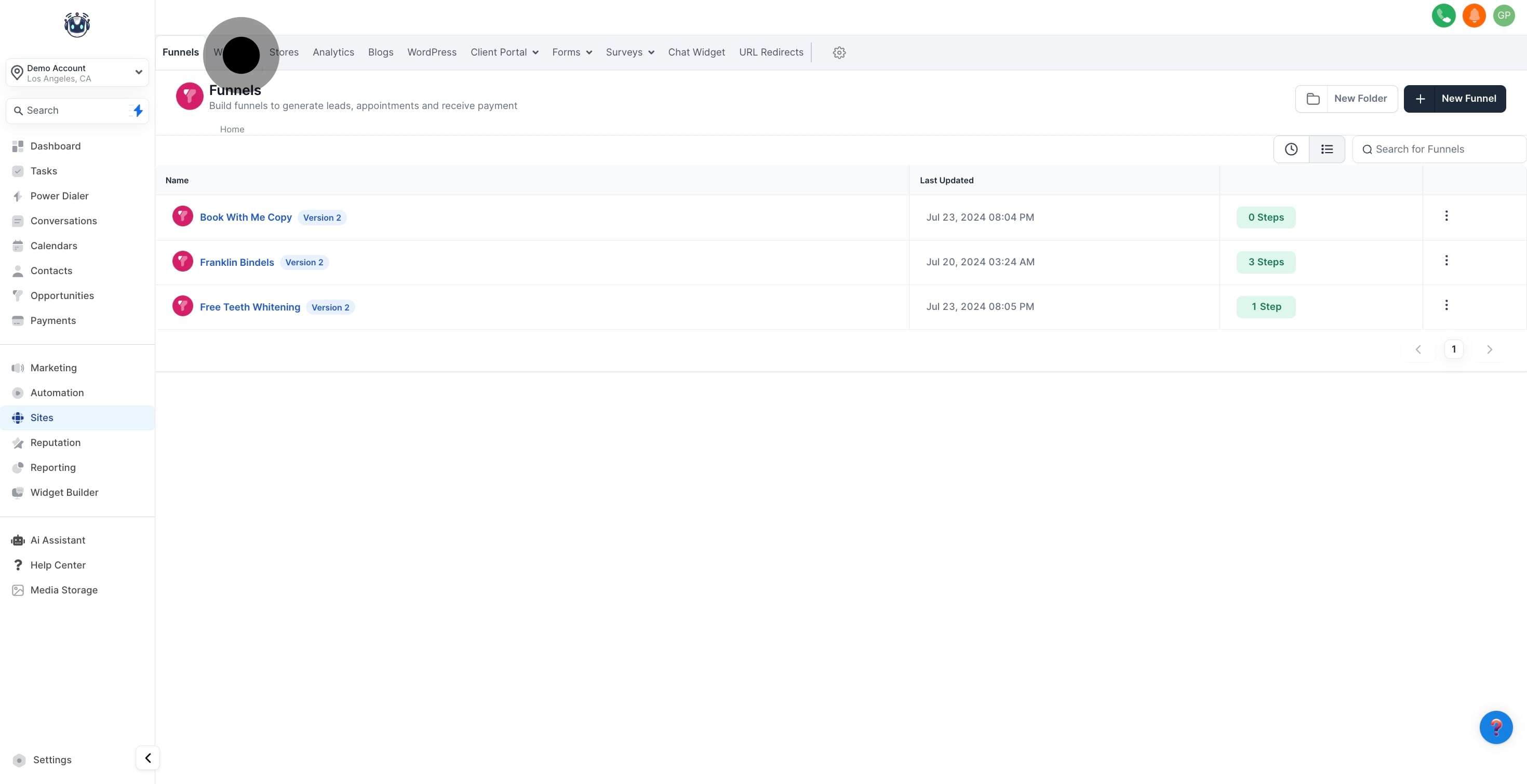Viewport: 1527px width, 784px height.
Task: Open the sites settings gear icon
Action: [839, 53]
